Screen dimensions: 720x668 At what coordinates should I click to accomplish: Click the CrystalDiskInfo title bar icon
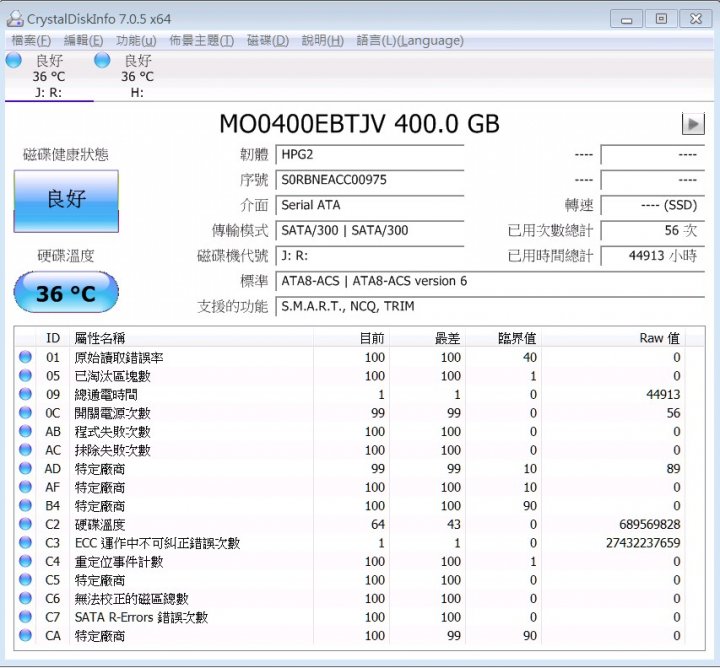click(15, 18)
